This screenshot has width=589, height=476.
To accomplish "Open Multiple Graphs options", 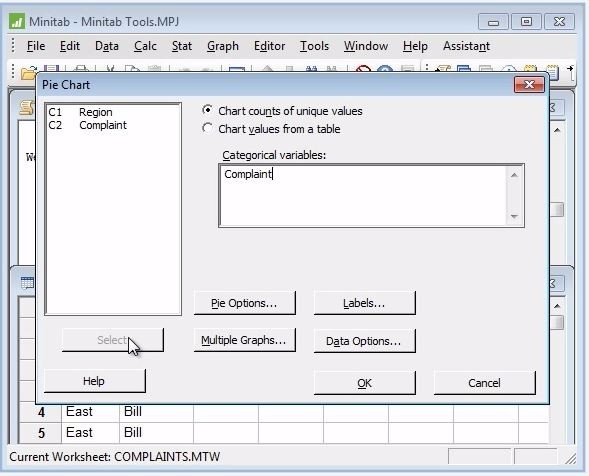I will (245, 340).
